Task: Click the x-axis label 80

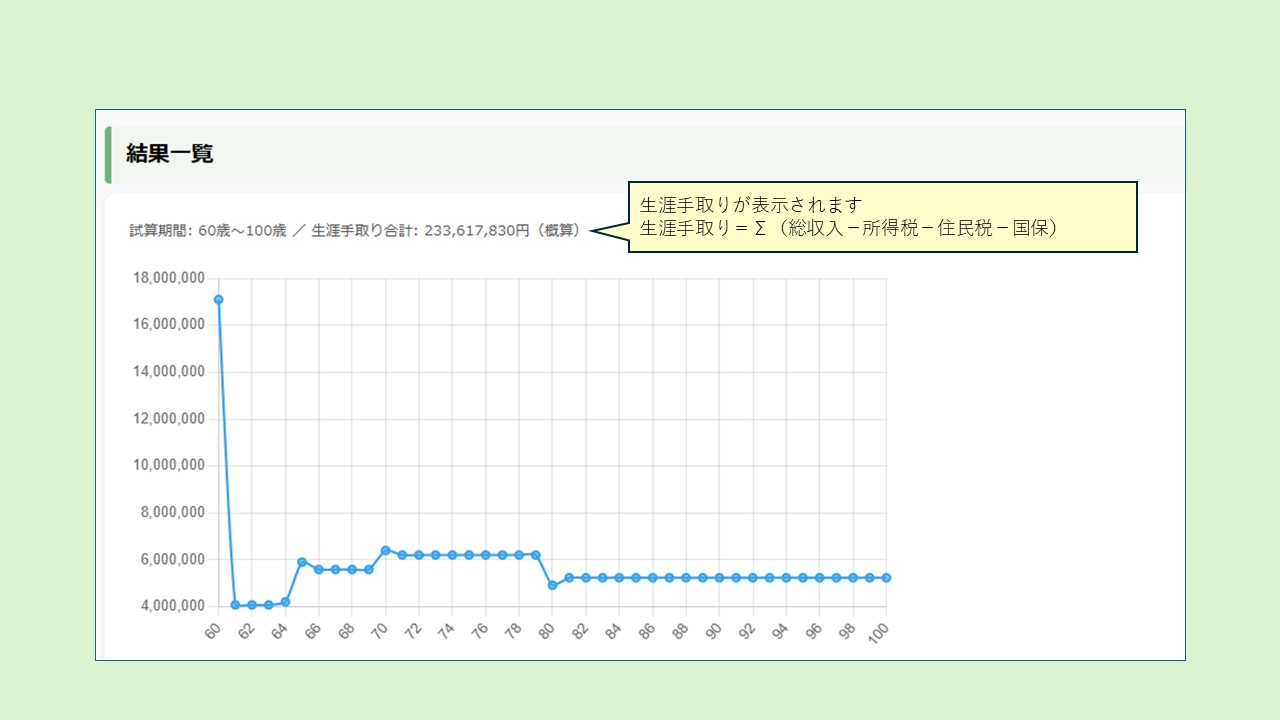Action: [x=547, y=631]
